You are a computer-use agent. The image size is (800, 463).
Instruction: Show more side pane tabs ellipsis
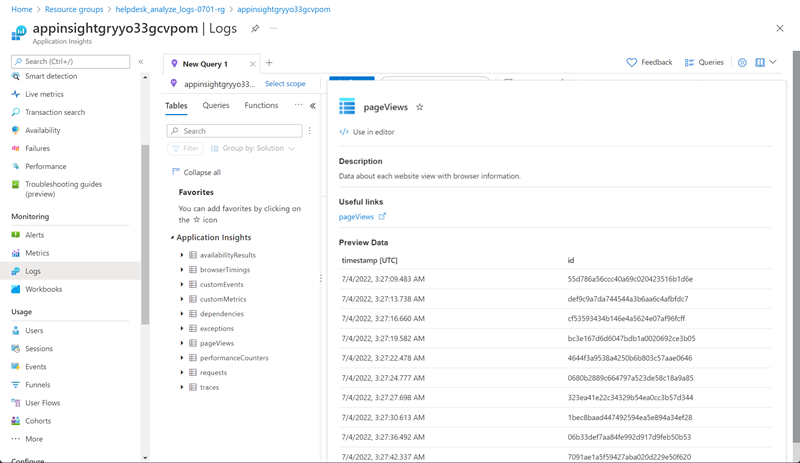(298, 105)
